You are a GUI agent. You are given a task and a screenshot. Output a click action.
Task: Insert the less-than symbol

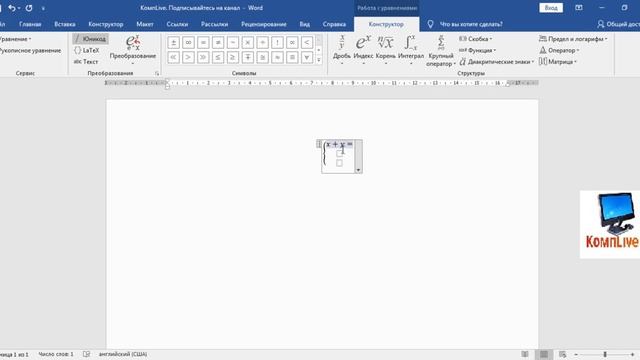click(307, 42)
